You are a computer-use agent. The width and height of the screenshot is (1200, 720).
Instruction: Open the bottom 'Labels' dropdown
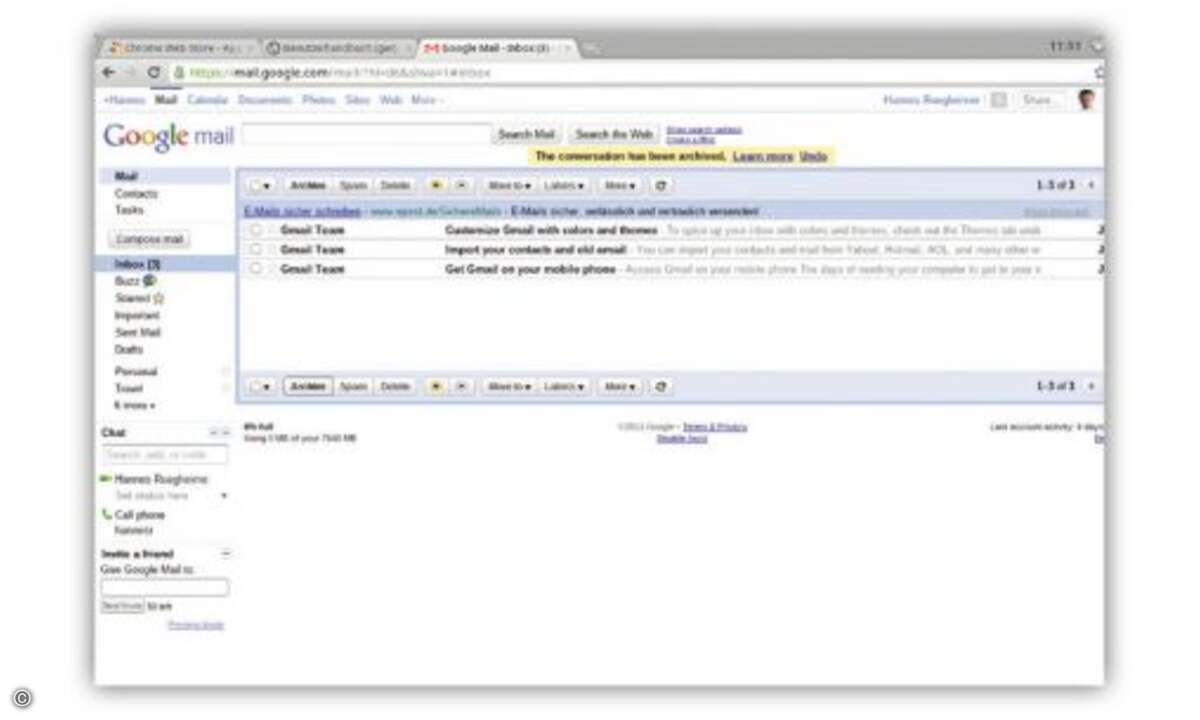point(564,386)
